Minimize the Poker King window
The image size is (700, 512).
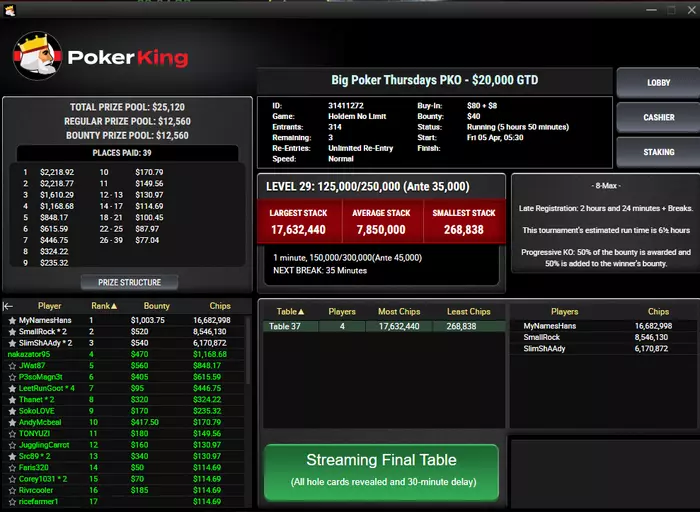[x=651, y=10]
